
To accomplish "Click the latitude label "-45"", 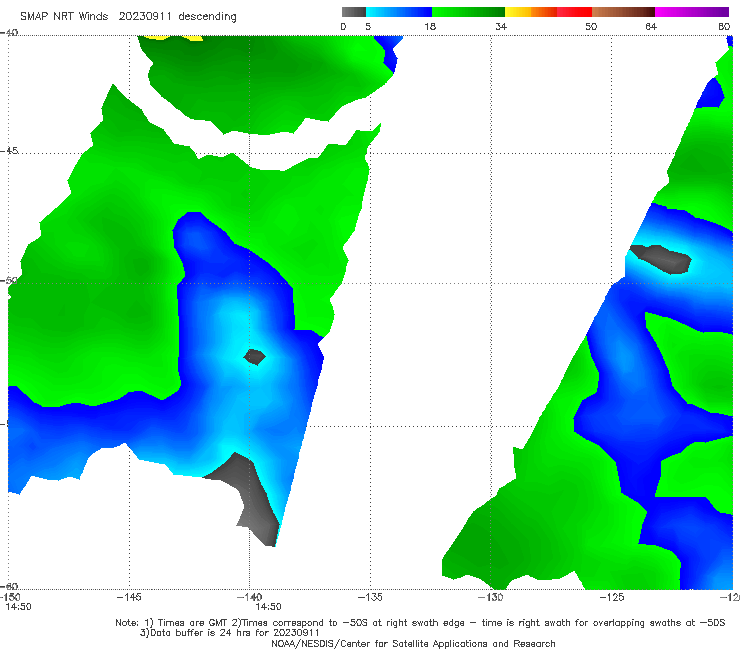I will point(9,151).
